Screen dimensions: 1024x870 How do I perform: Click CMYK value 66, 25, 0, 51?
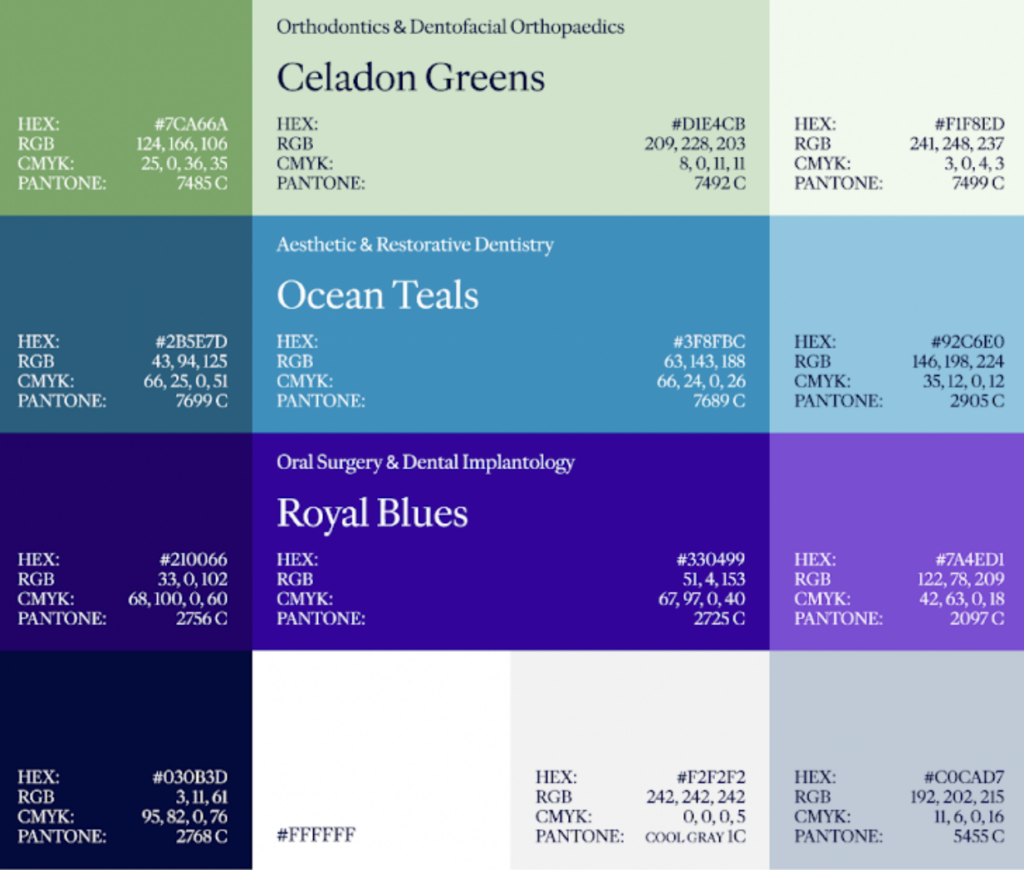click(x=185, y=381)
